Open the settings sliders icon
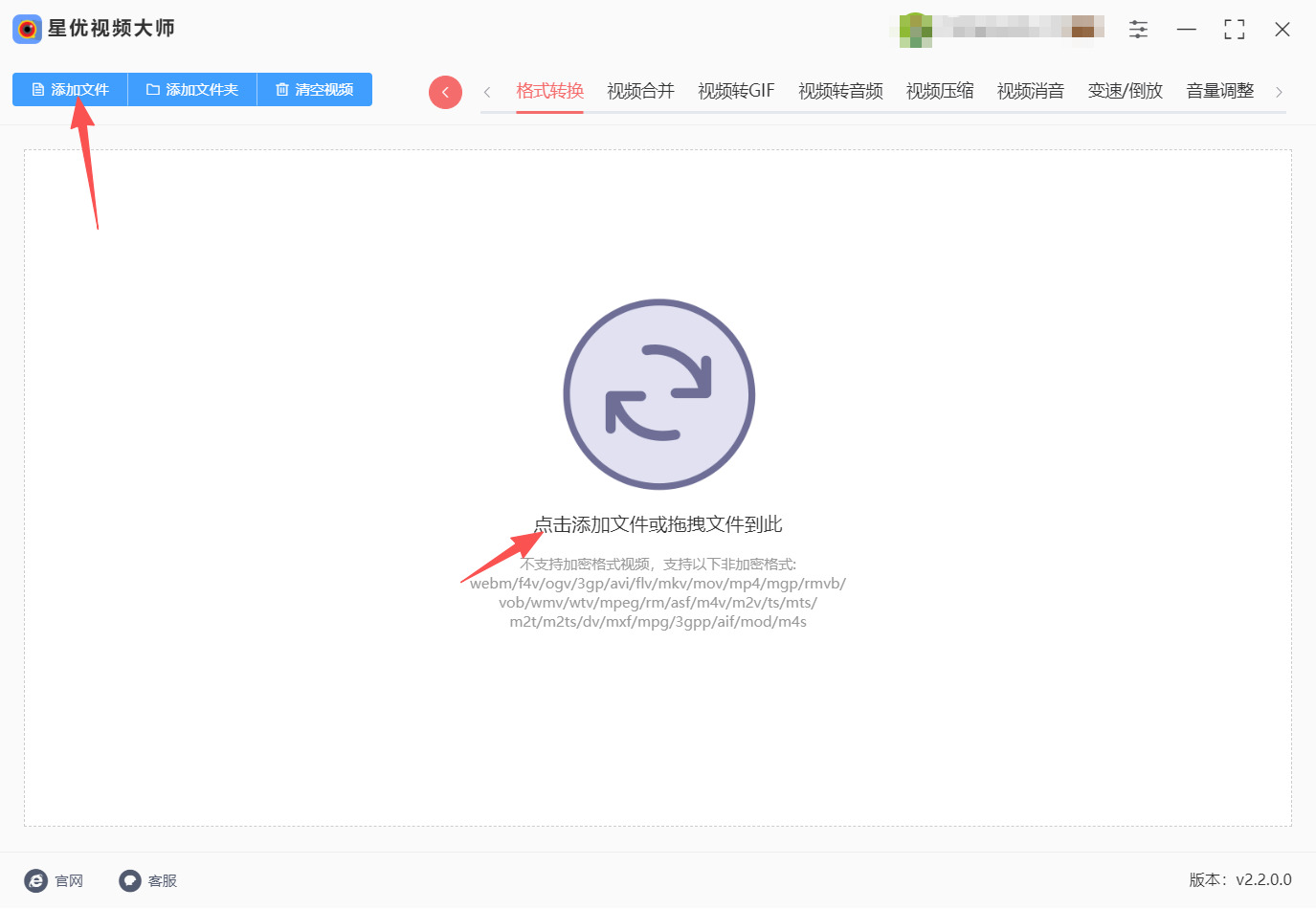The height and width of the screenshot is (909, 1316). click(1138, 30)
